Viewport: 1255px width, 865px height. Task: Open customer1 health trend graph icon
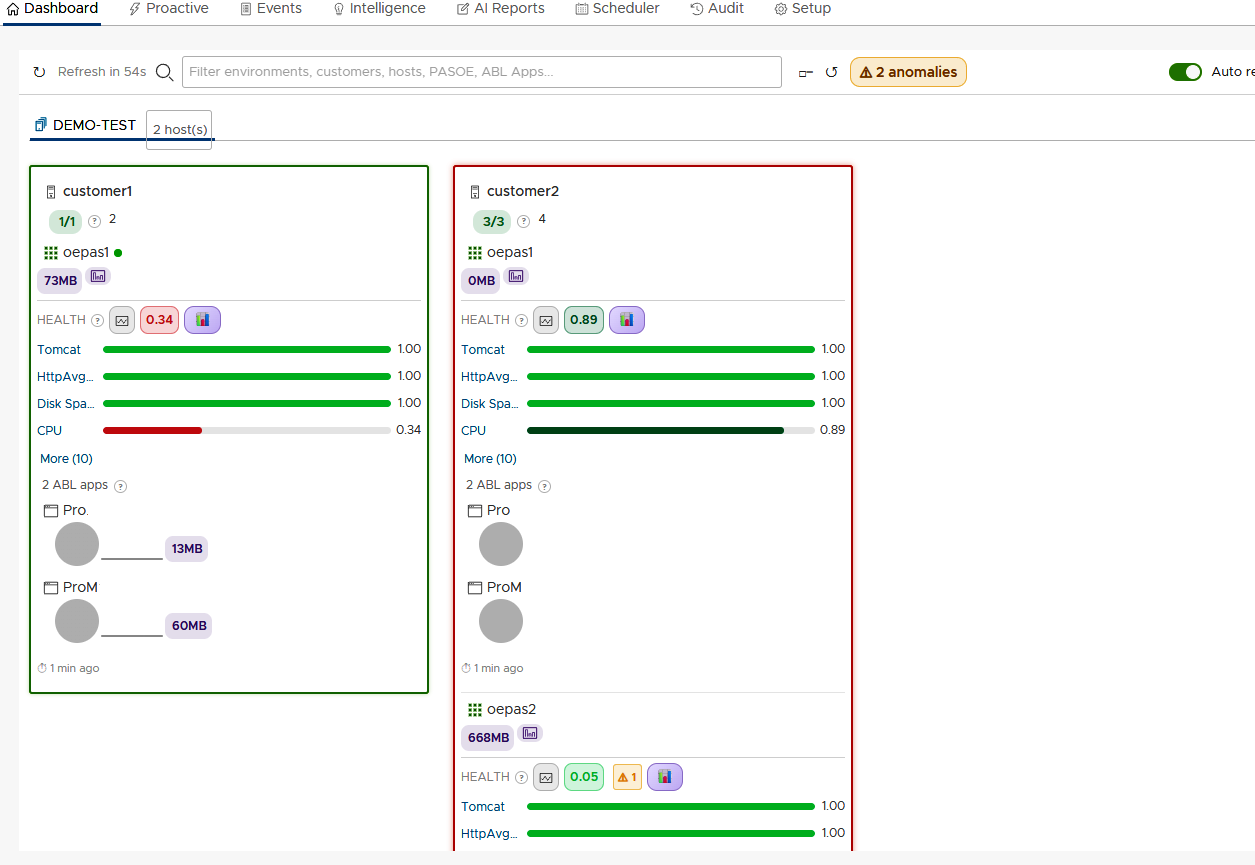(122, 320)
